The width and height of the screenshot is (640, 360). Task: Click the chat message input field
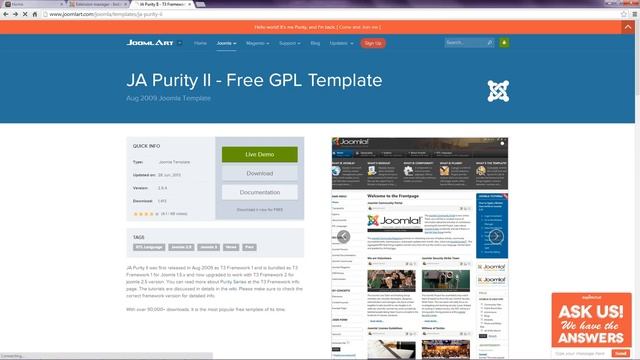(581, 353)
